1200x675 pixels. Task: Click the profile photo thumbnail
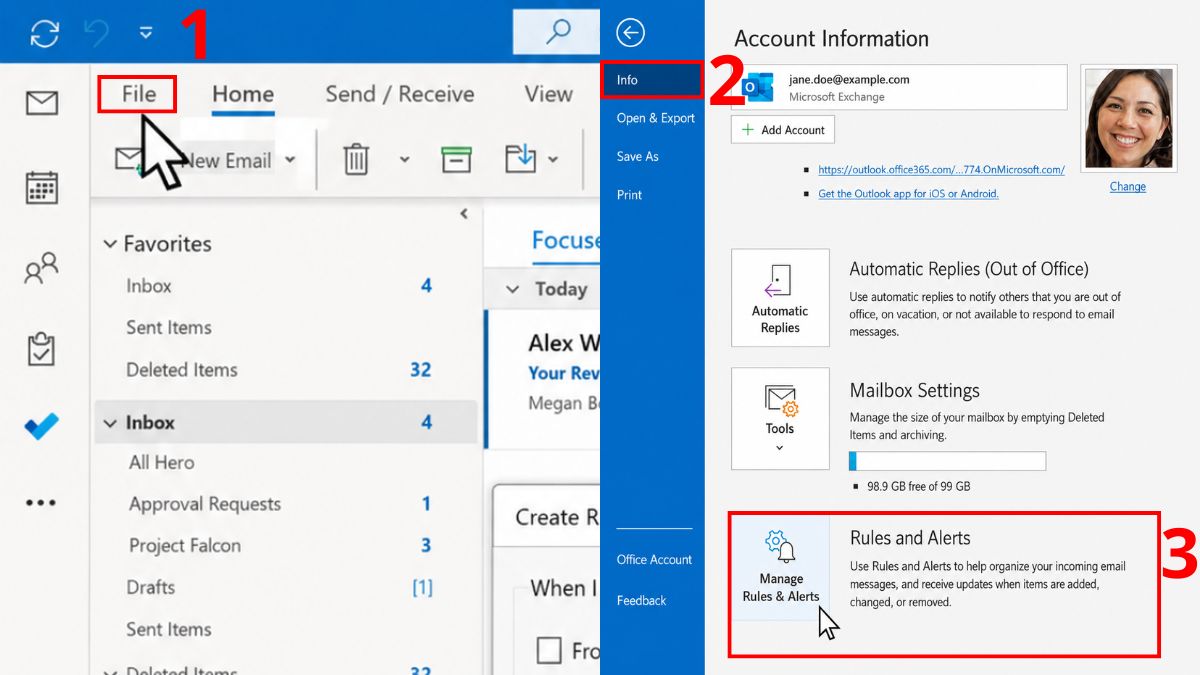click(1128, 118)
